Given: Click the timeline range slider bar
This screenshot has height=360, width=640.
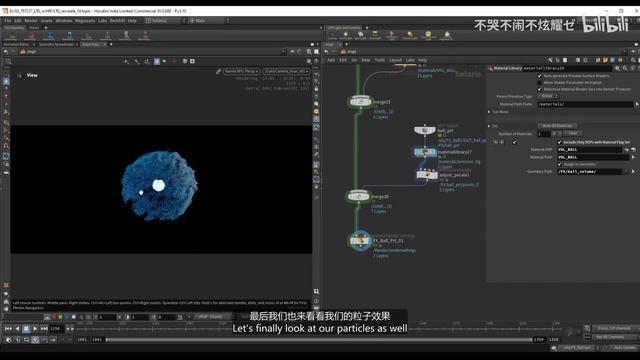Looking at the screenshot, I should [319, 340].
